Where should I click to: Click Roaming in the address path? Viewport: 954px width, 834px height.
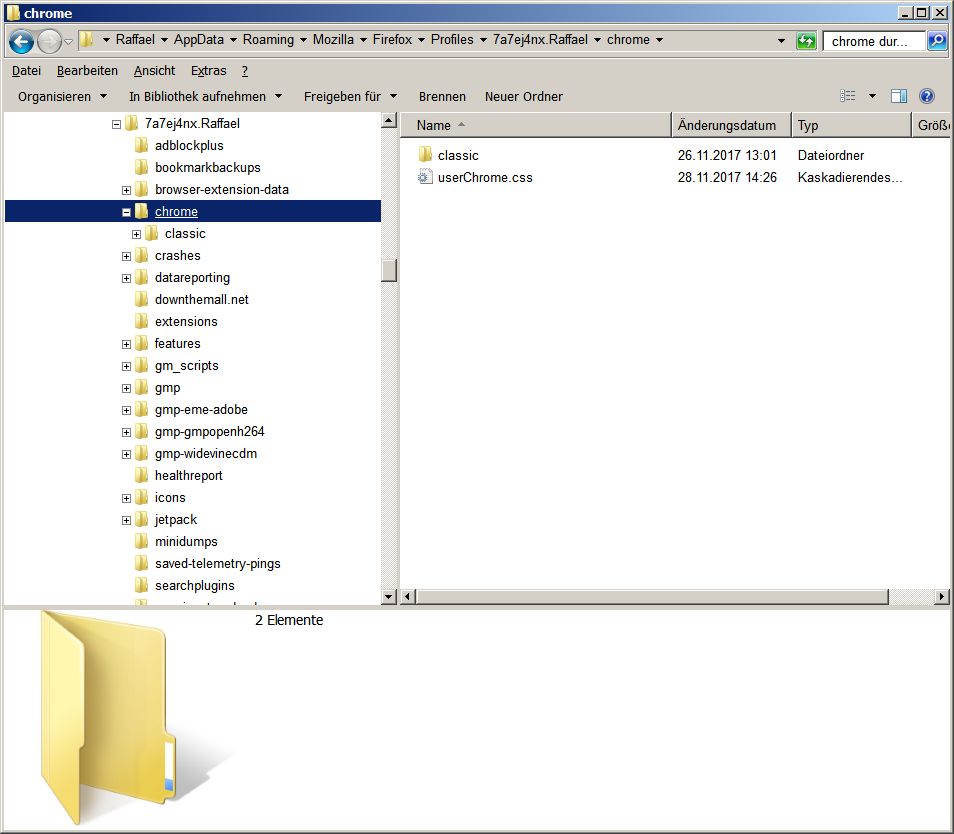click(x=268, y=40)
